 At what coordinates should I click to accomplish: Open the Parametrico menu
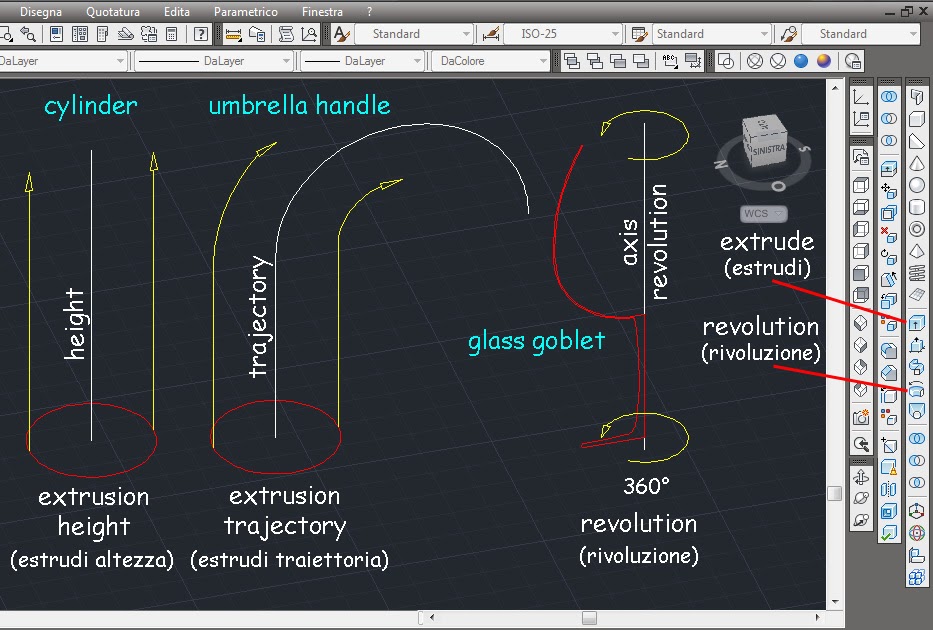pos(246,12)
